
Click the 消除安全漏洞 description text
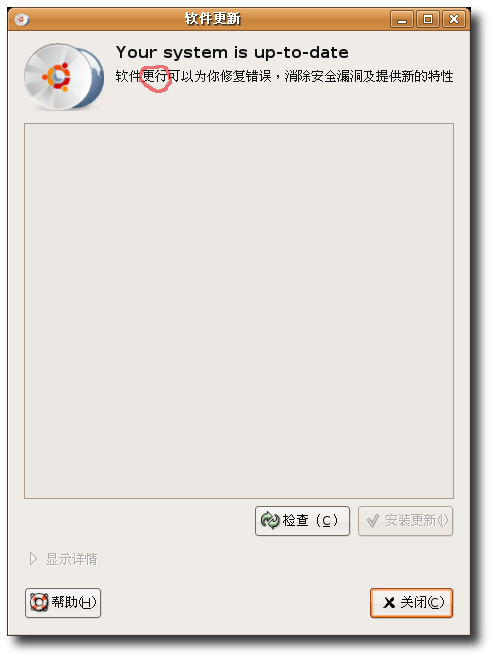324,76
